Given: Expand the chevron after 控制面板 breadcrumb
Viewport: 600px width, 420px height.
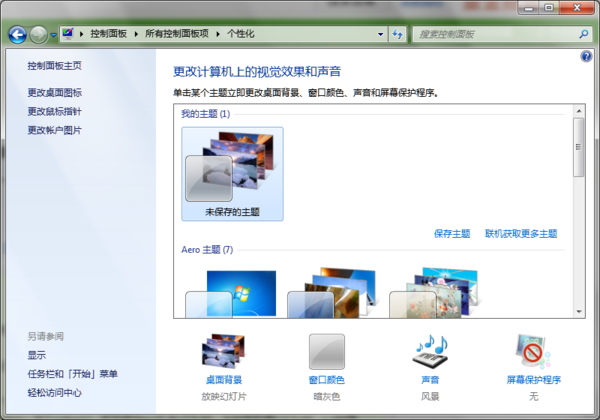Looking at the screenshot, I should point(136,34).
